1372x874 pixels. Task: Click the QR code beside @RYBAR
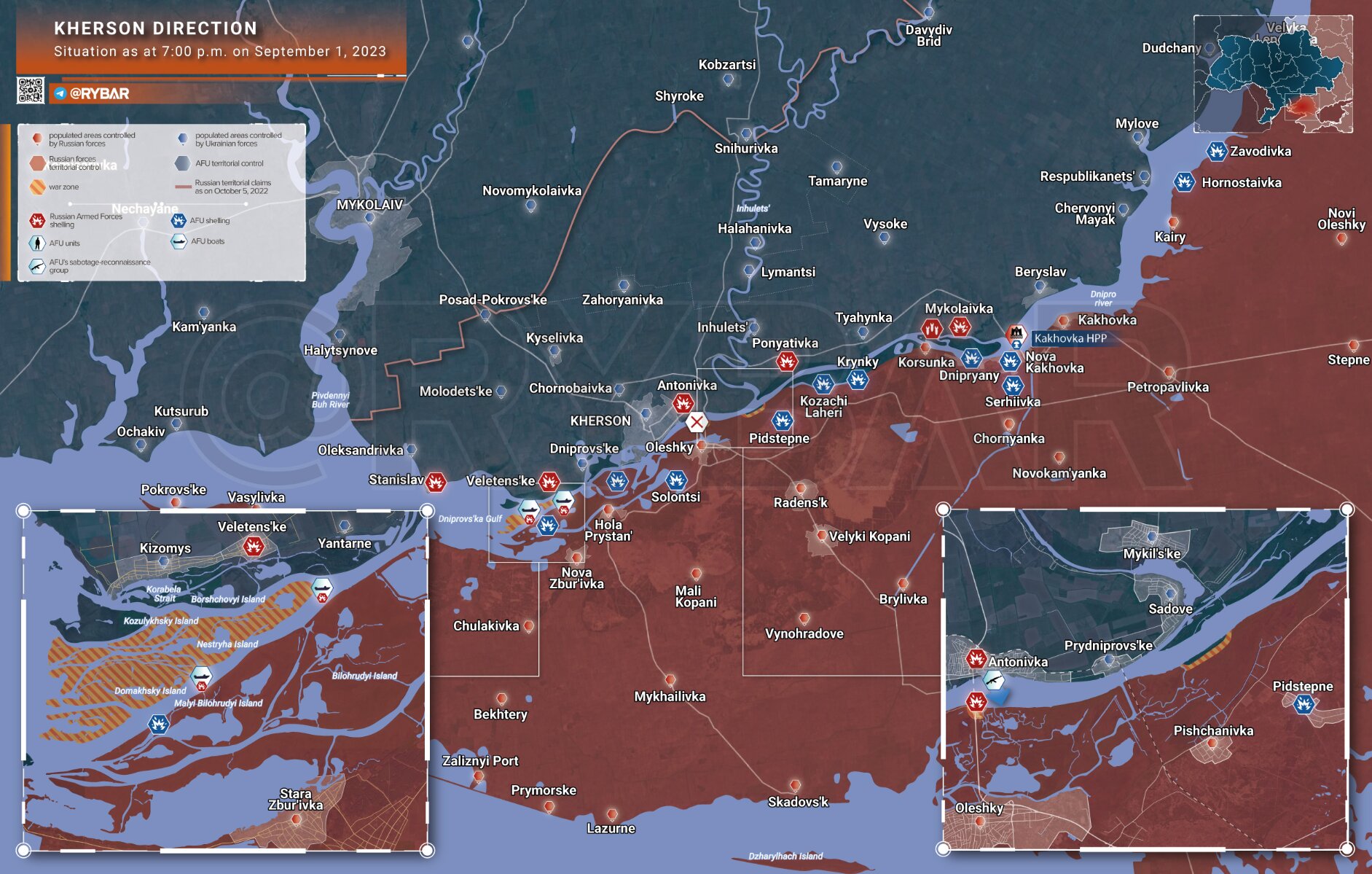(x=31, y=90)
